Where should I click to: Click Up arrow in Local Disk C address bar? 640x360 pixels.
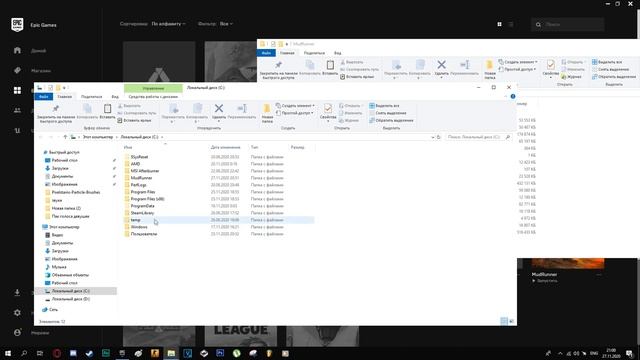pyautogui.click(x=65, y=137)
